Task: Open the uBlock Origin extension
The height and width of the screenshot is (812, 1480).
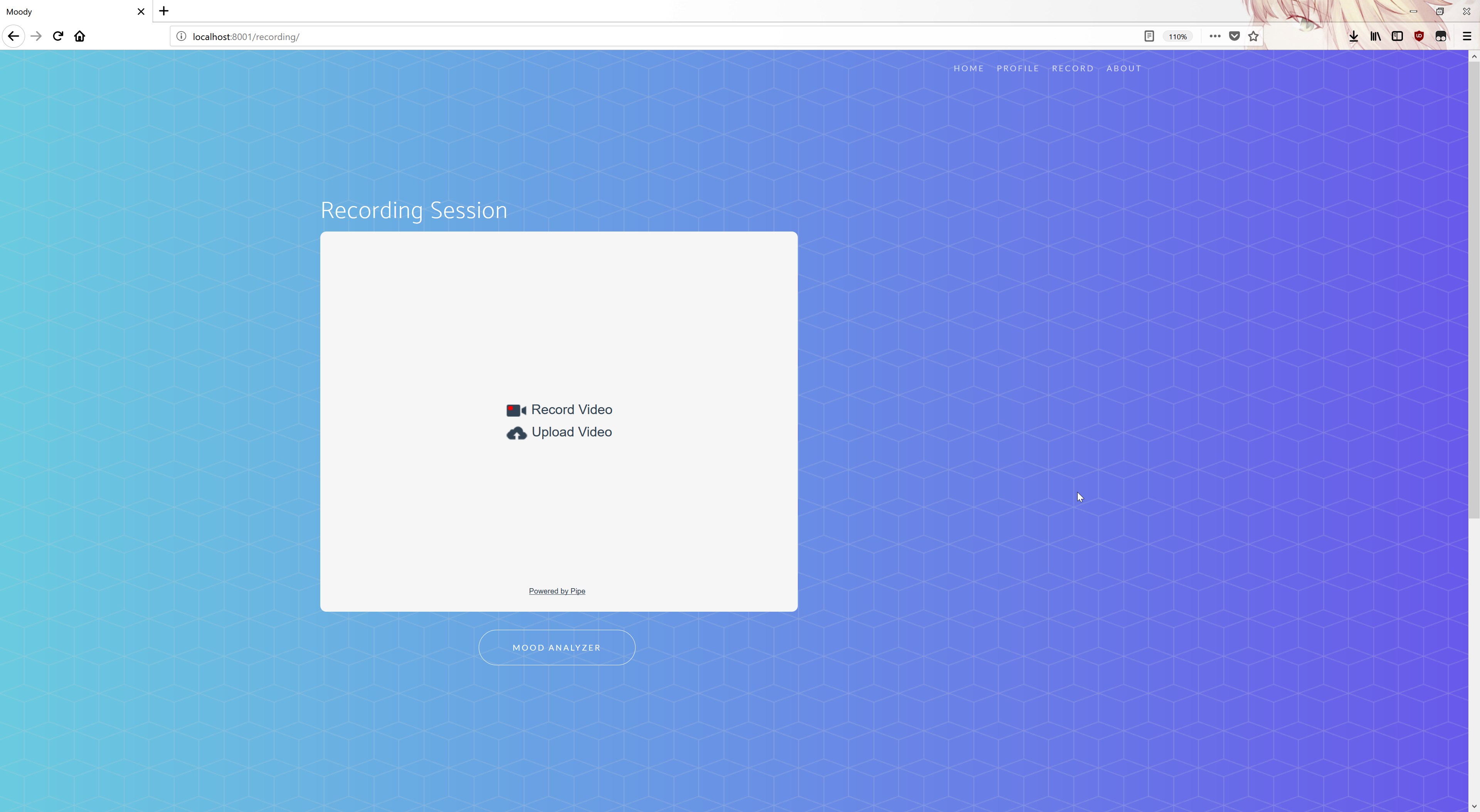Action: coord(1418,36)
